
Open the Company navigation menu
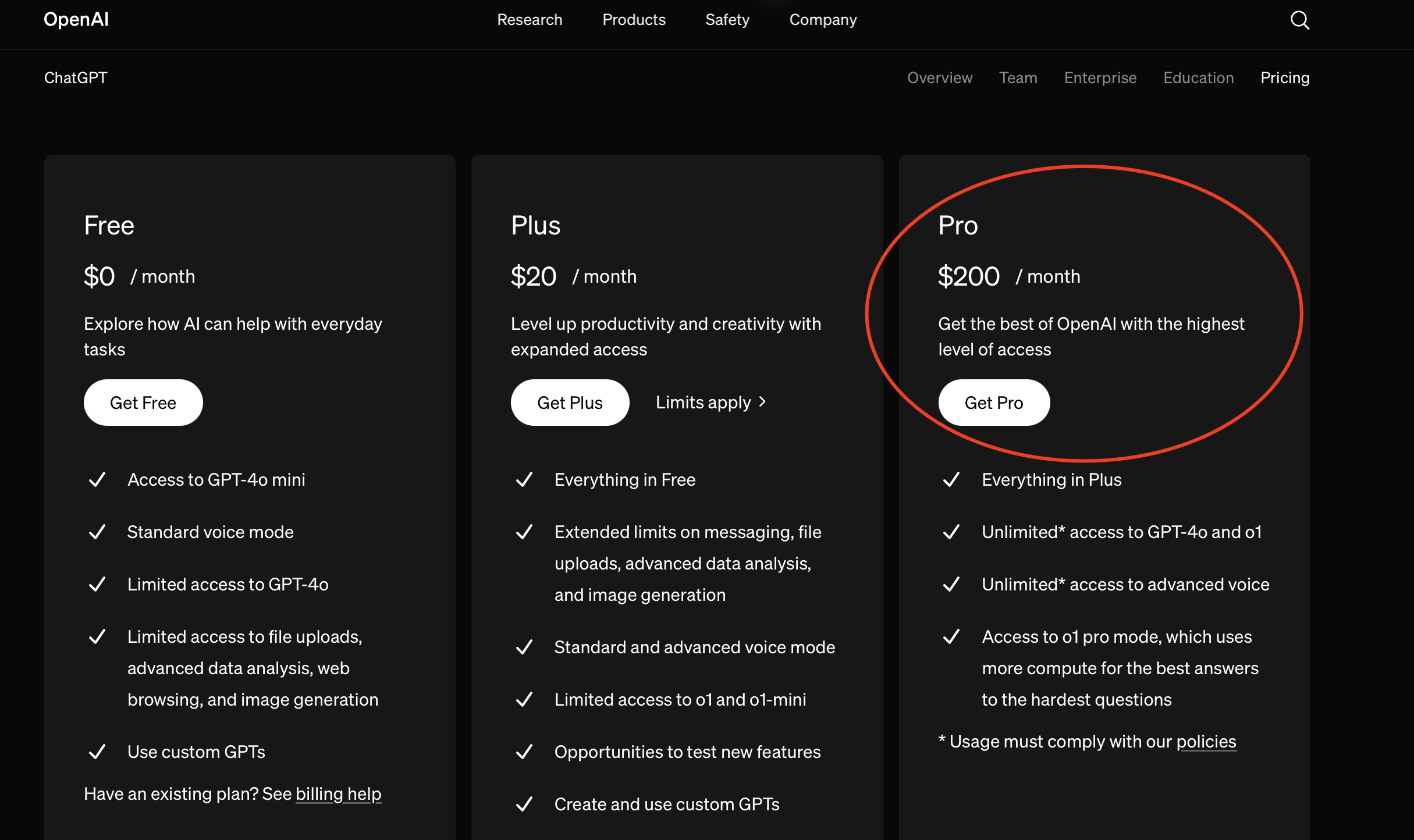[x=823, y=20]
